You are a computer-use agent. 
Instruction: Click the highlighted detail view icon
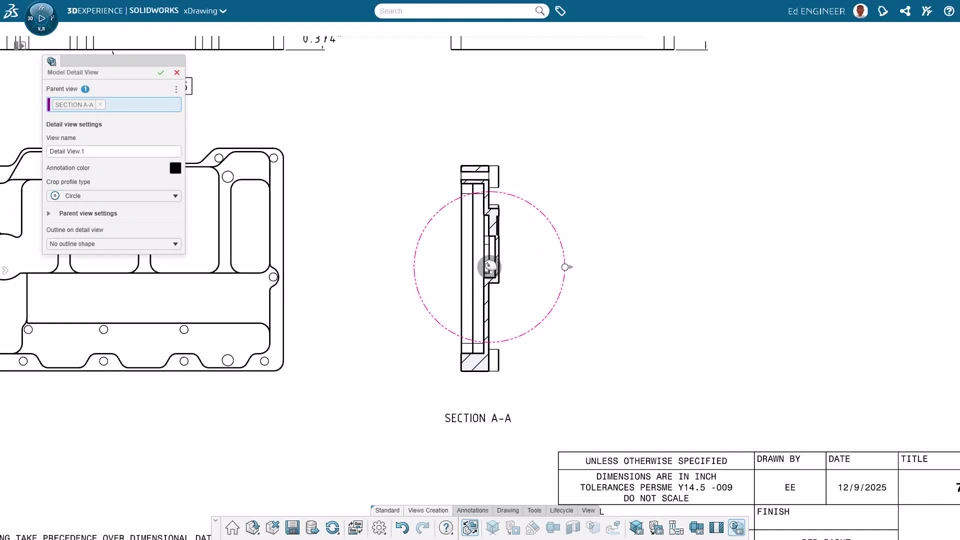[x=737, y=528]
